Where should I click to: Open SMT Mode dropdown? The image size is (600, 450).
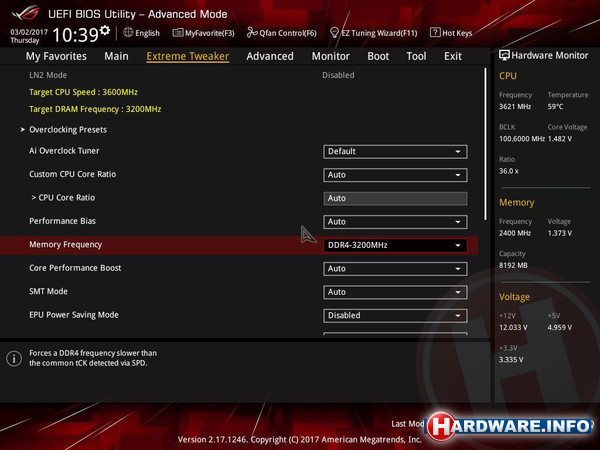395,292
